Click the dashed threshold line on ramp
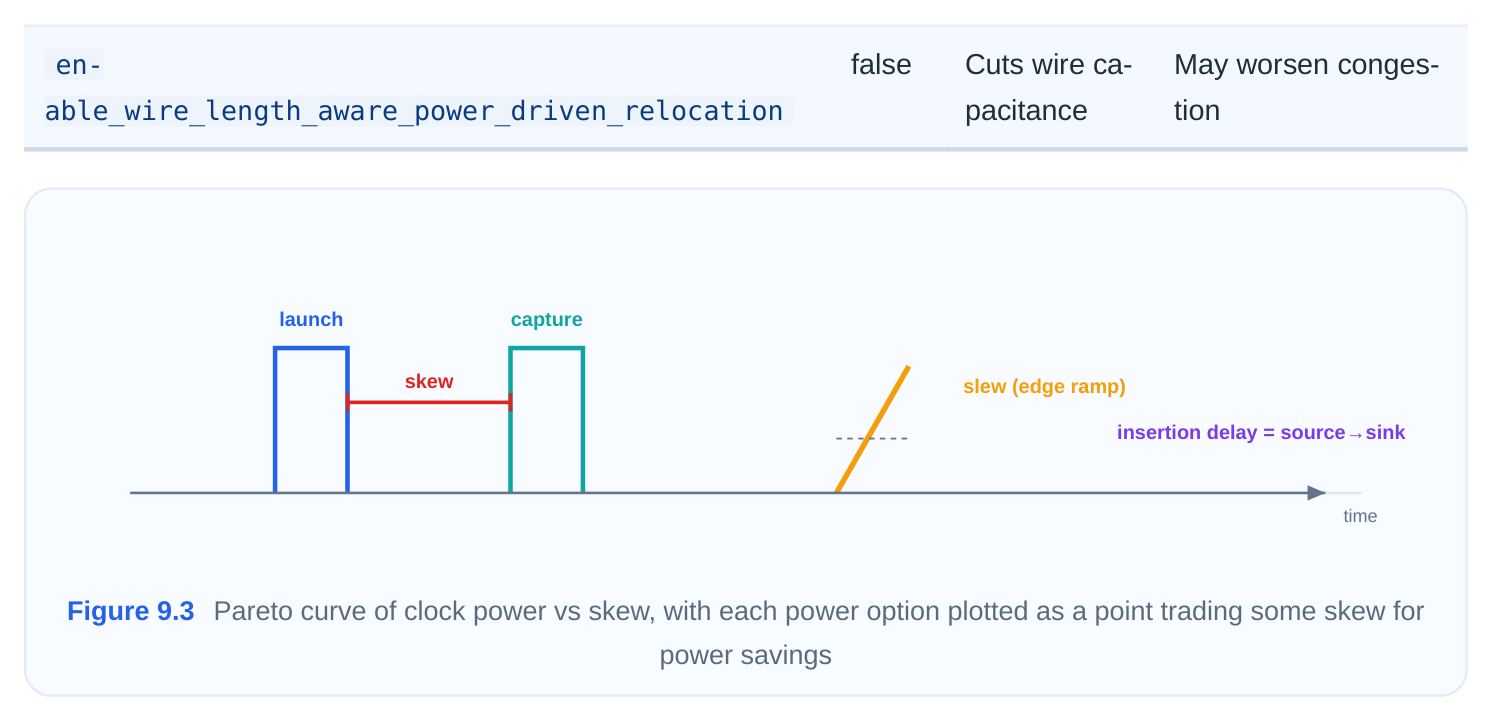The width and height of the screenshot is (1494, 723). coord(872,439)
